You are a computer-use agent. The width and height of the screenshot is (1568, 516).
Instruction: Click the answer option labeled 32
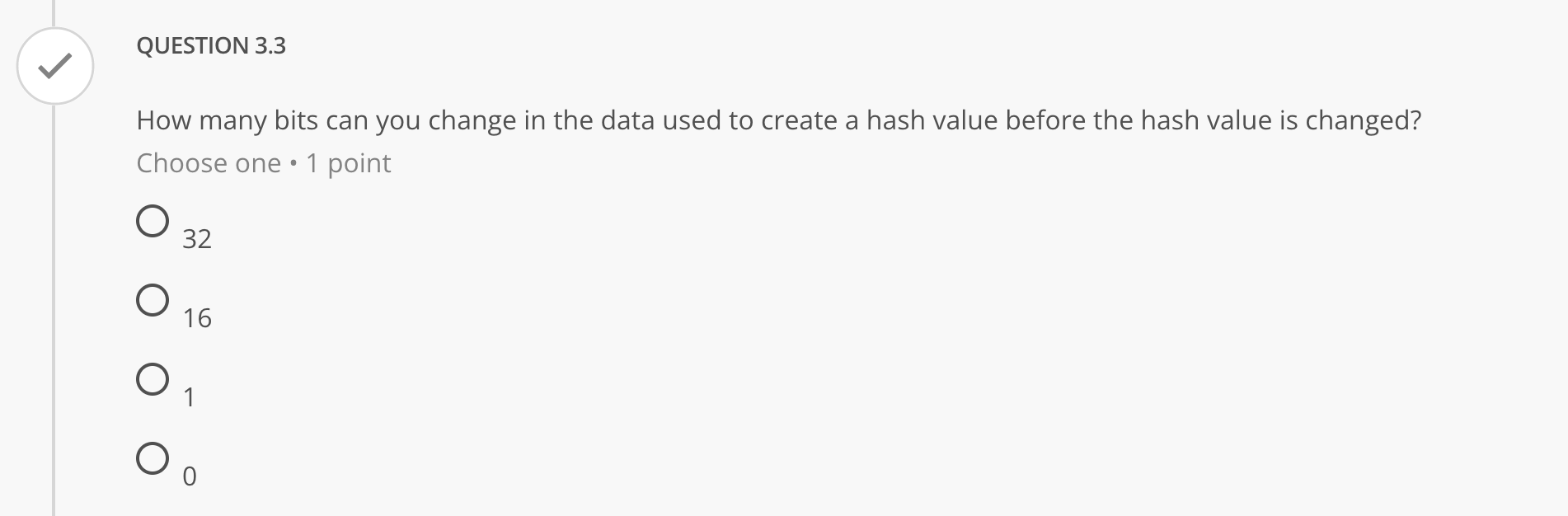[196, 237]
